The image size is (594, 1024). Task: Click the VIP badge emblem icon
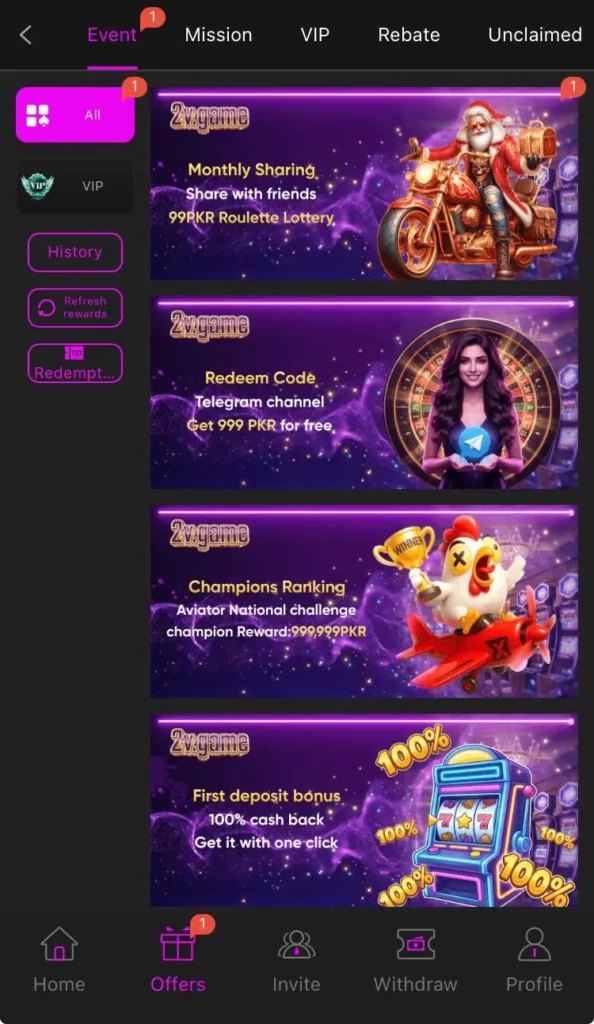(x=37, y=186)
